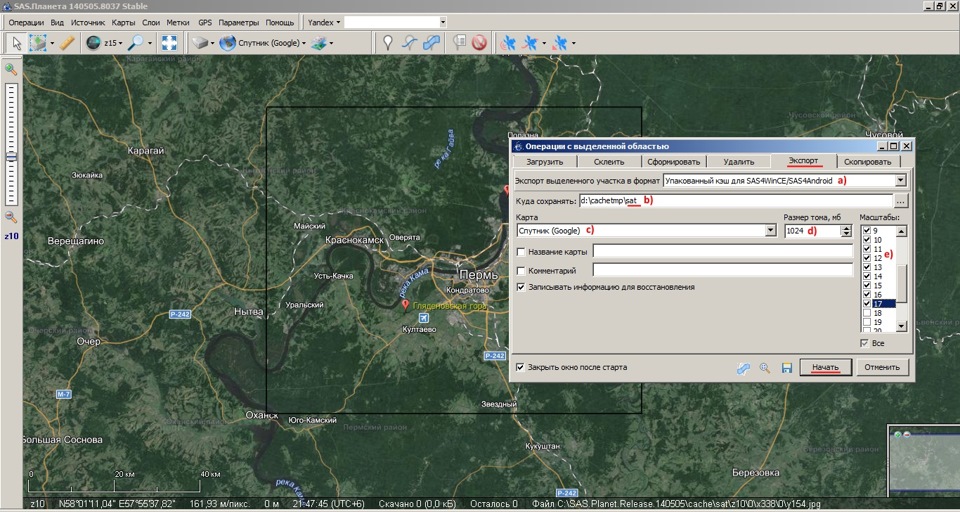Open the overlay layers icon in toolbar
Screen dimensions: 960x512
point(318,43)
